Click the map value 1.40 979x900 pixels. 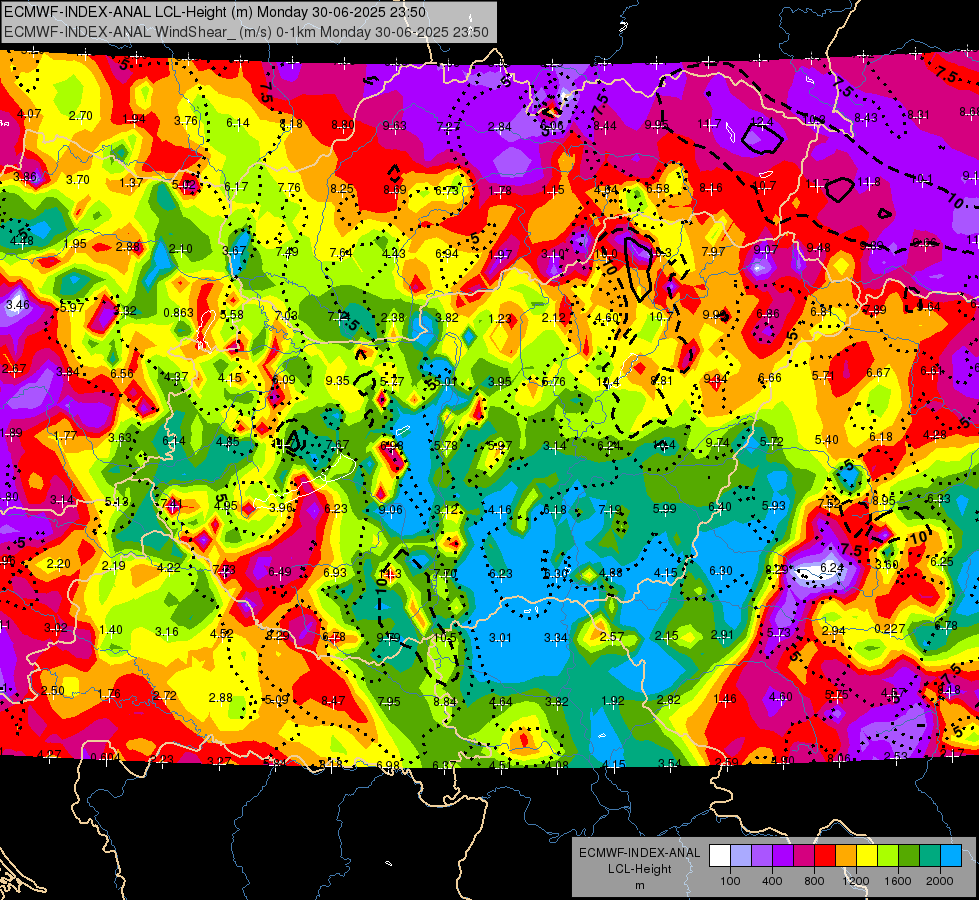point(111,630)
